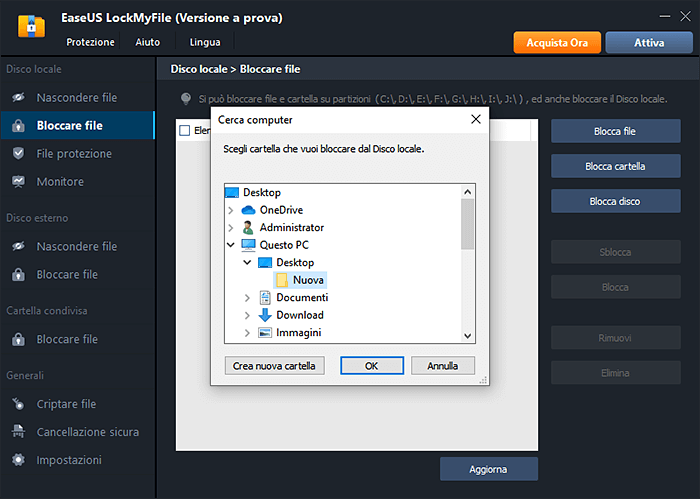Expand the Administrator tree node

tap(231, 228)
